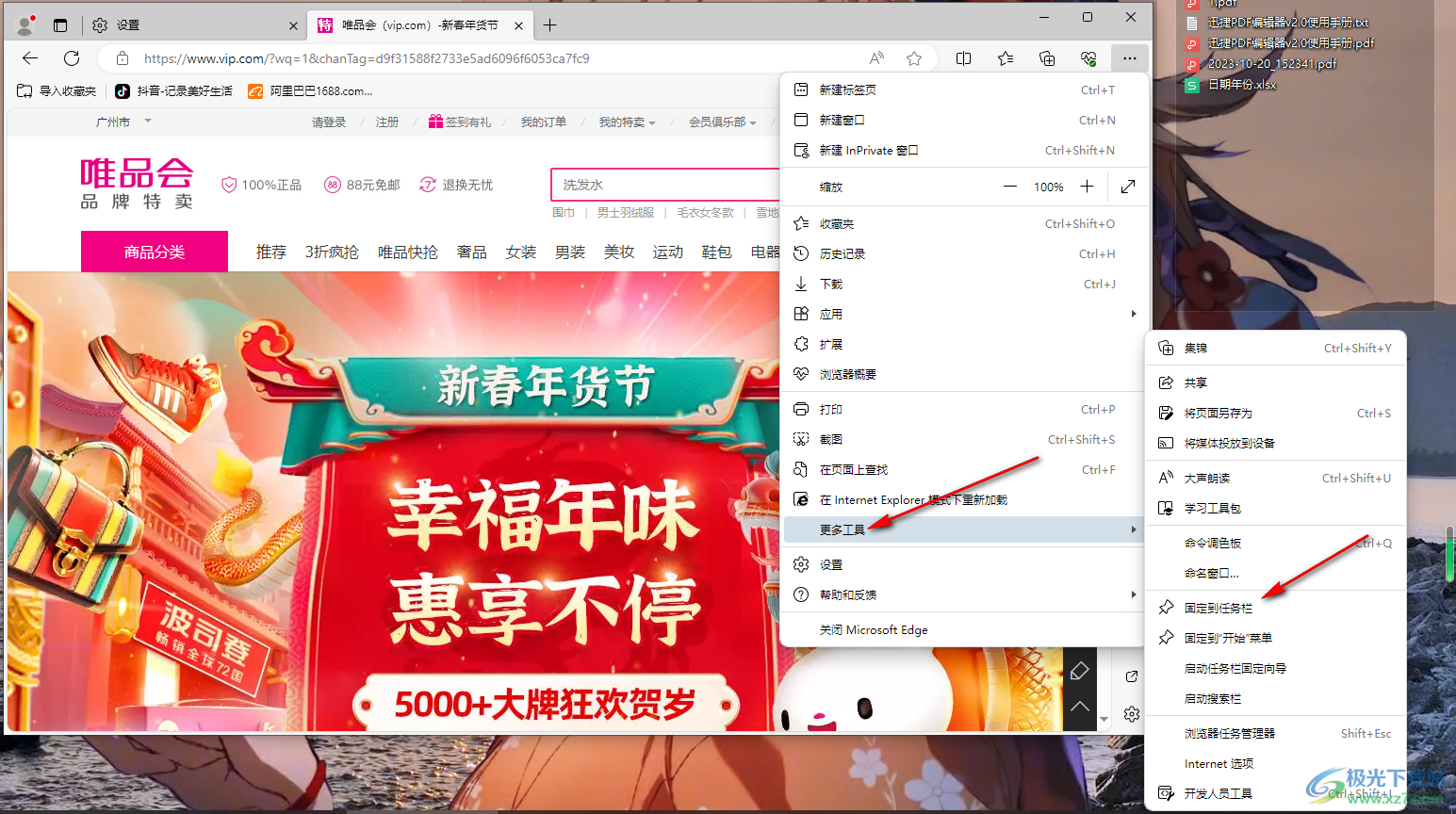Select 新建标签页 in menu
Image resolution: width=1456 pixels, height=814 pixels.
[x=964, y=90]
